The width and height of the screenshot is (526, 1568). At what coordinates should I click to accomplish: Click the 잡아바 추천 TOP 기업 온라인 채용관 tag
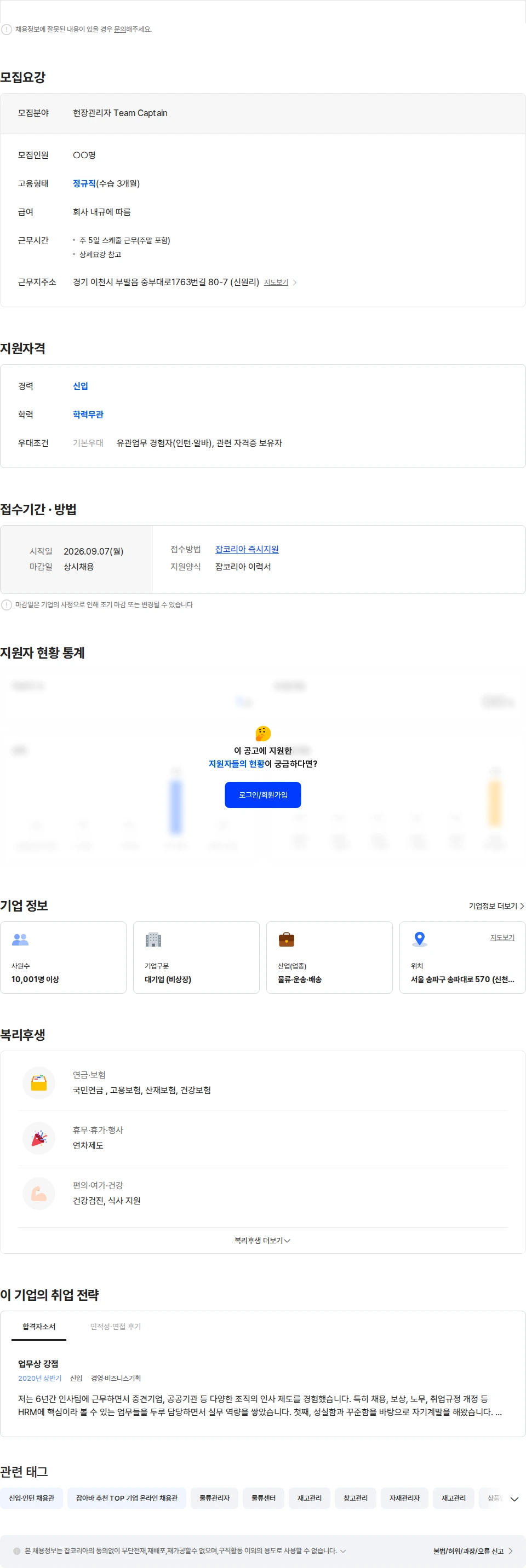point(127,1498)
